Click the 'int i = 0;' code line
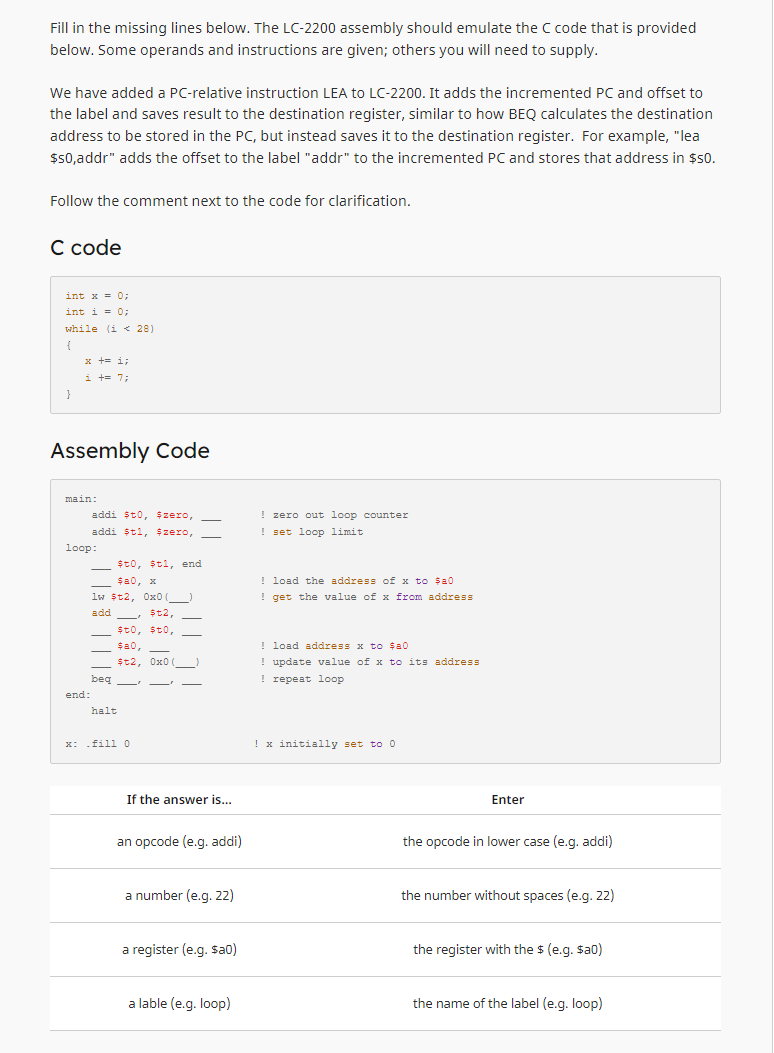Viewport: 774px width, 1053px height. coord(97,312)
